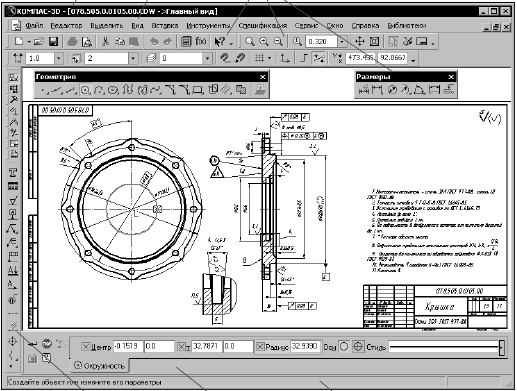The height and width of the screenshot is (391, 517).
Task: Toggle Ortho drawing mode button
Action: [304, 58]
